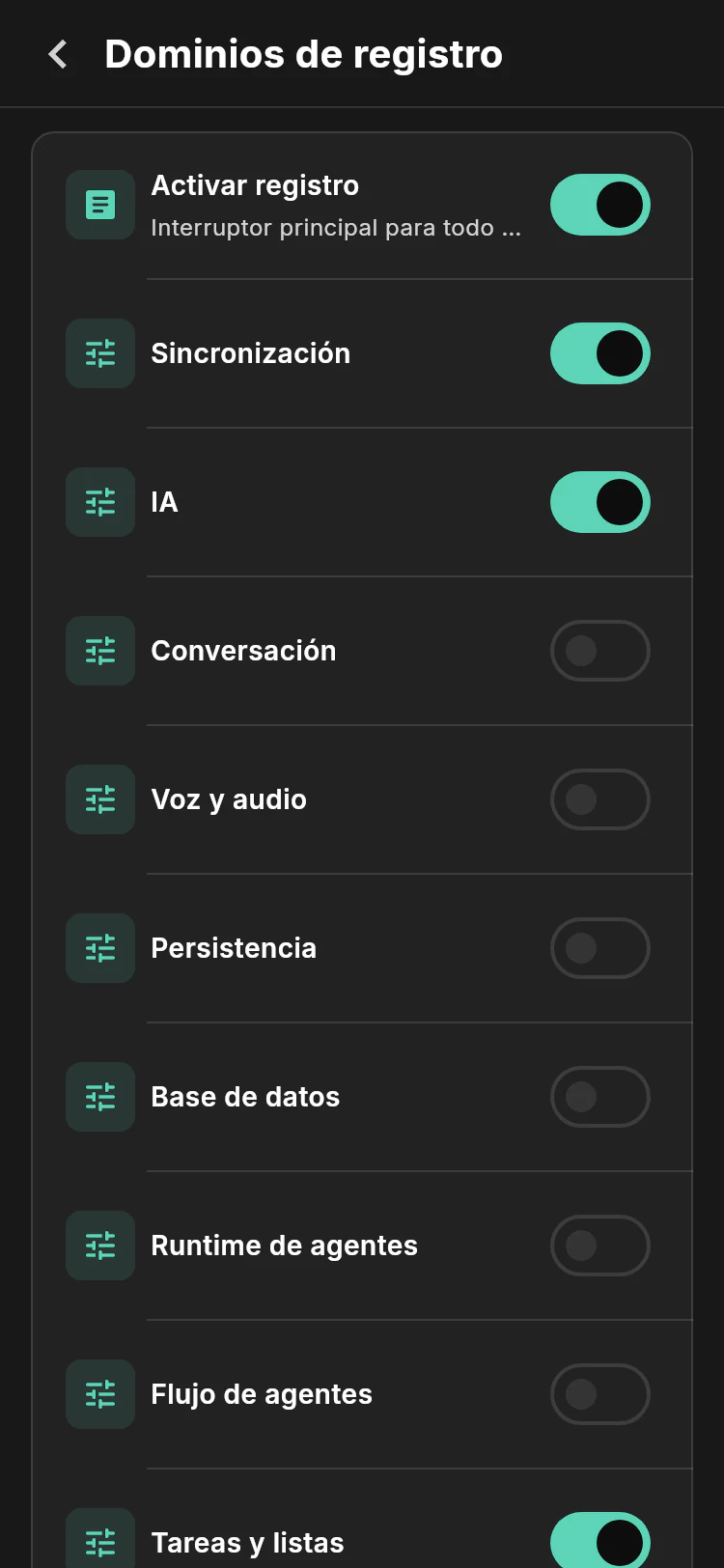Turn on the Persistencia switch
724x1568 pixels.
point(600,948)
